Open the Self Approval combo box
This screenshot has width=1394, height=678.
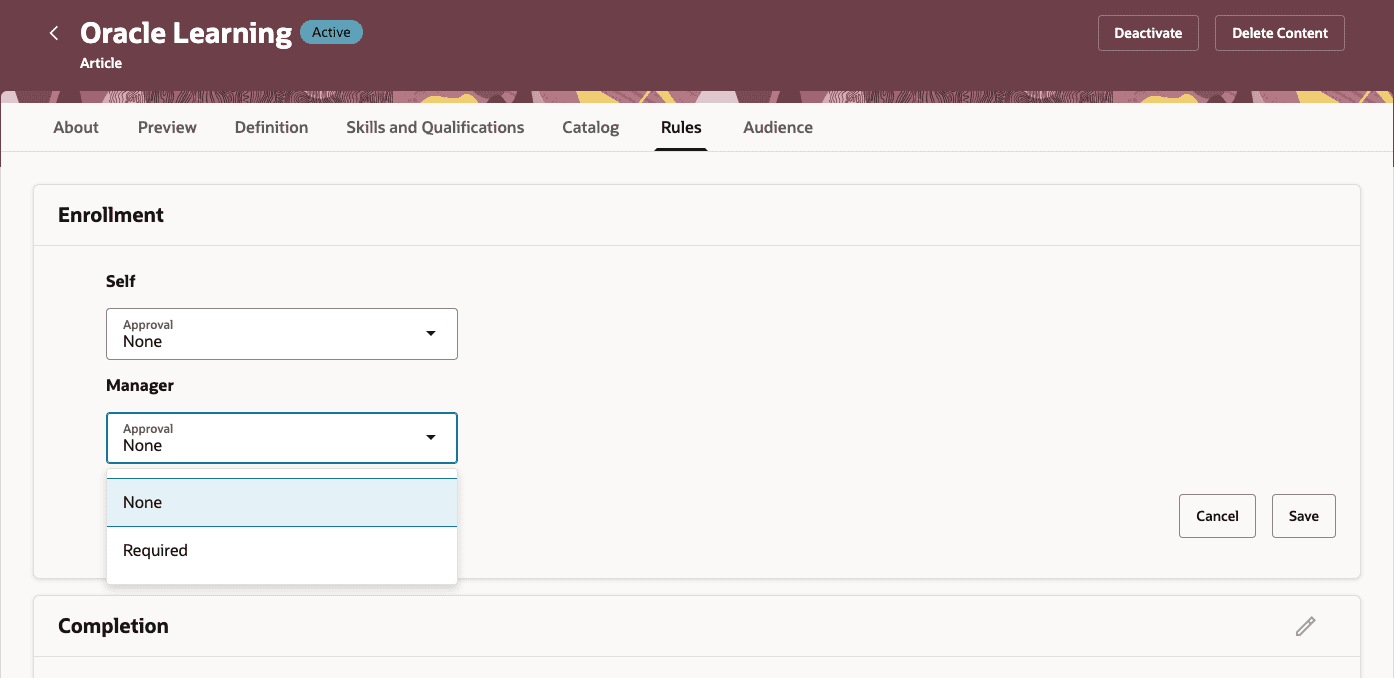pyautogui.click(x=282, y=334)
